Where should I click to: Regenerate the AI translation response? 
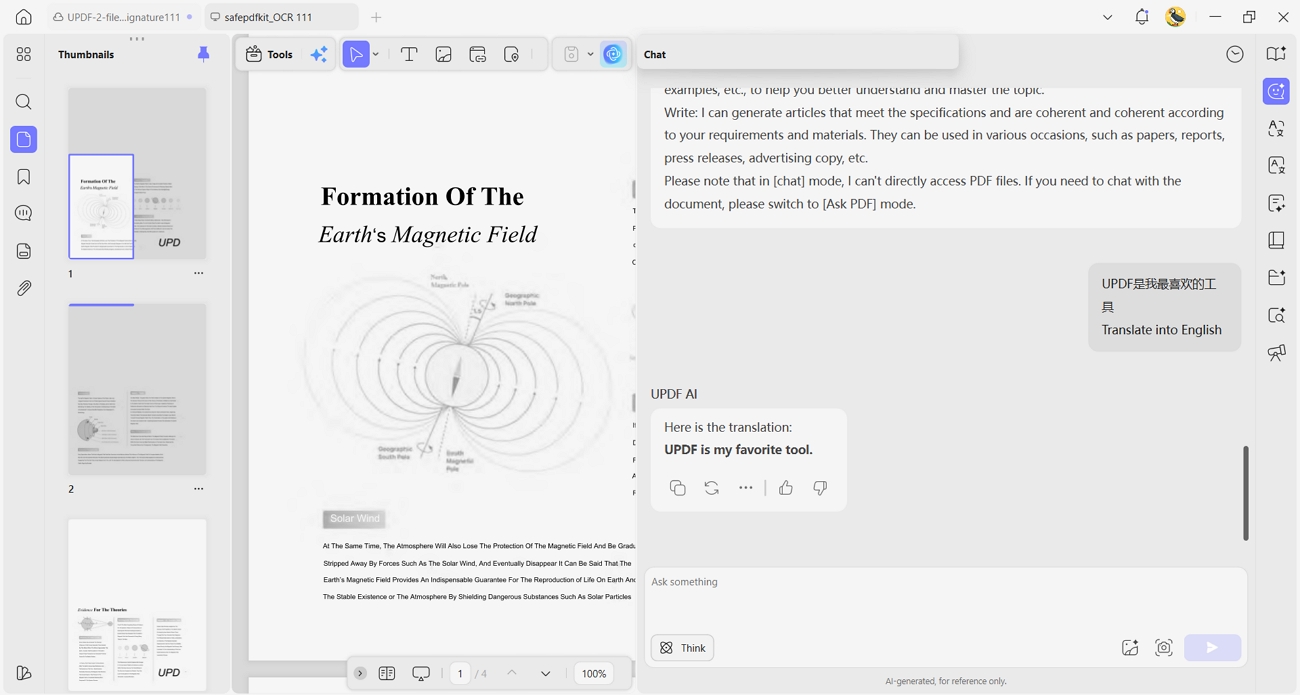coord(711,488)
